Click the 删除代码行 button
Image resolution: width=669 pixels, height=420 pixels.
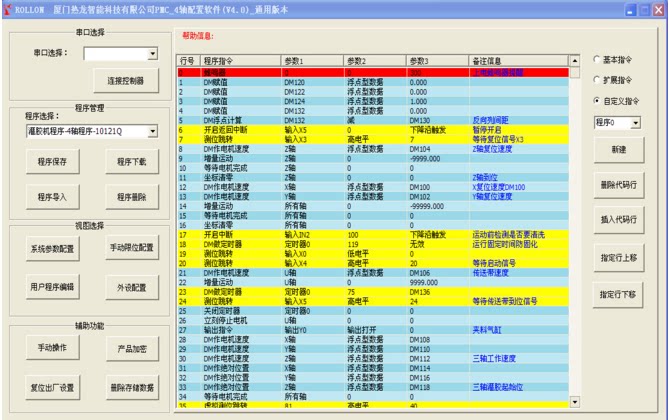pos(619,185)
